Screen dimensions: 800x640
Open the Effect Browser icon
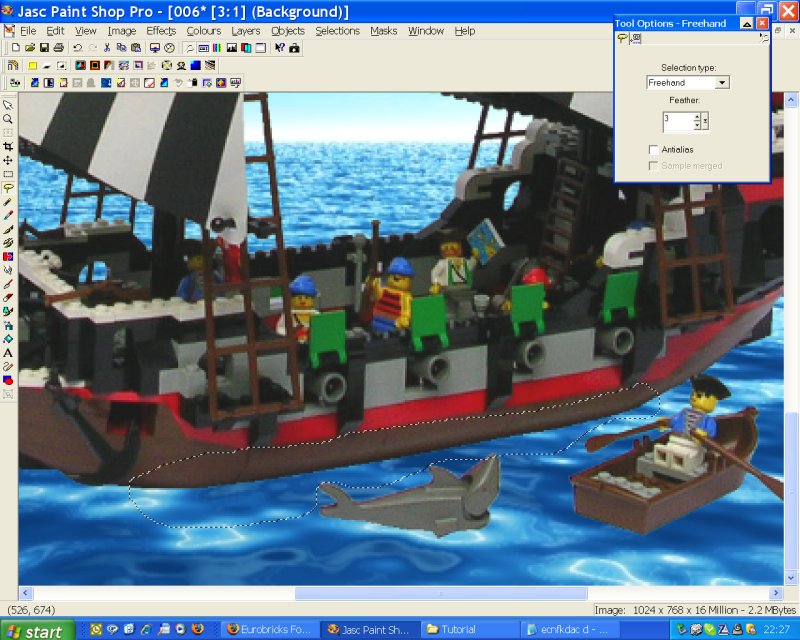(13, 65)
